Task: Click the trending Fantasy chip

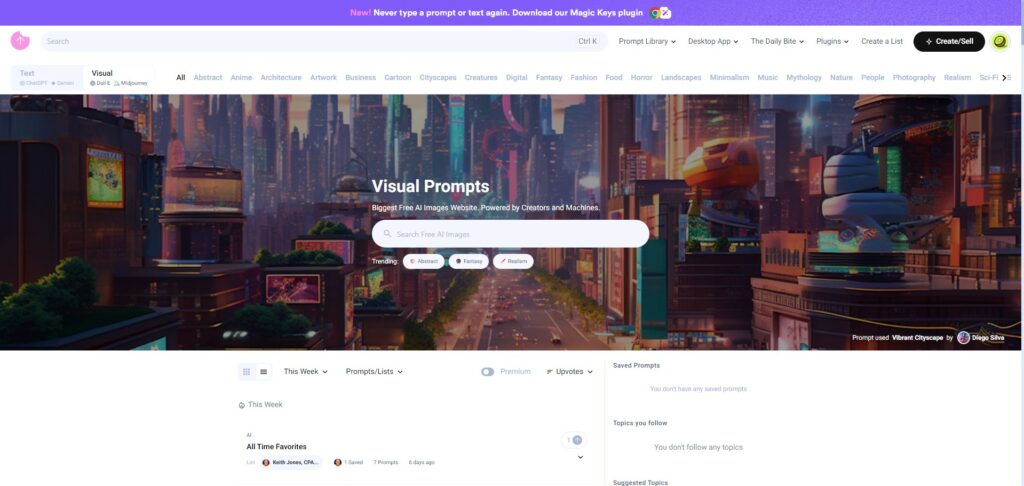Action: click(469, 261)
